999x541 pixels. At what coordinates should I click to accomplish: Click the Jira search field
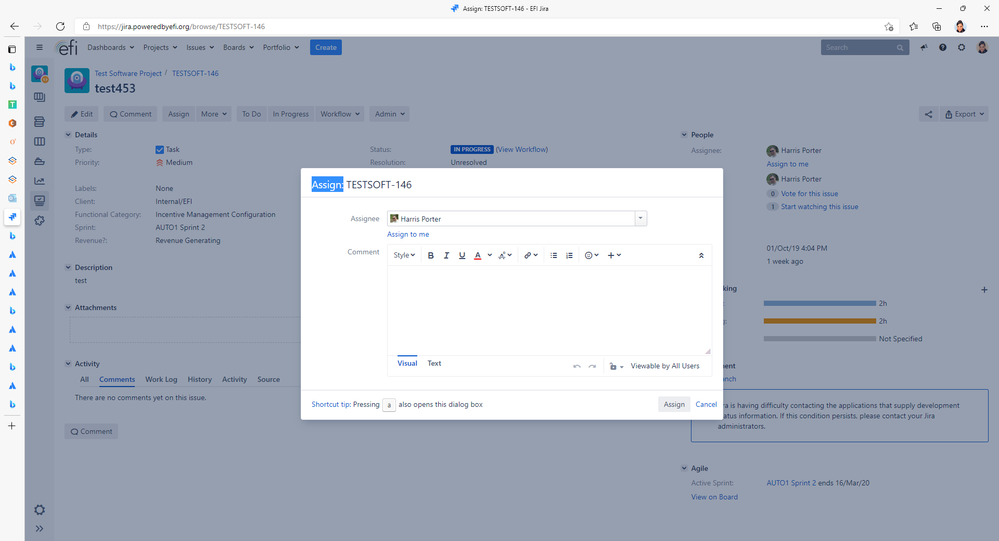865,48
